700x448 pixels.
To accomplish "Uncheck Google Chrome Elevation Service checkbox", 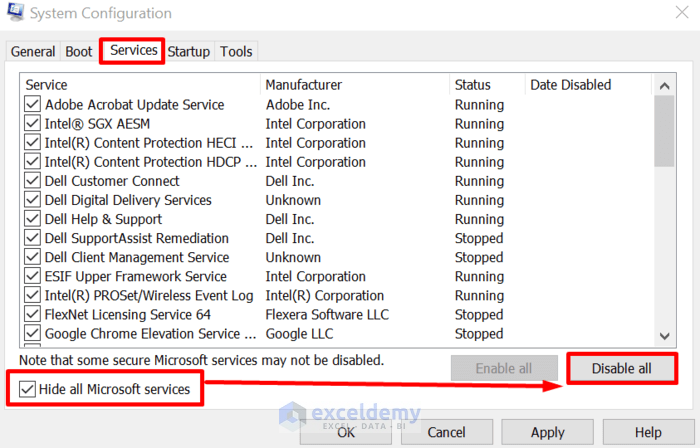I will click(x=32, y=334).
